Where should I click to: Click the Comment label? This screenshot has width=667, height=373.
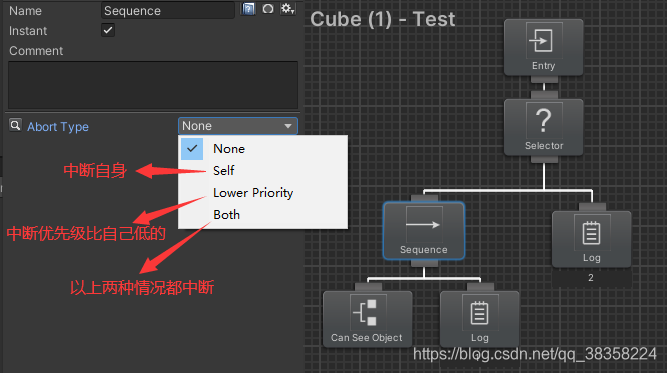36,51
